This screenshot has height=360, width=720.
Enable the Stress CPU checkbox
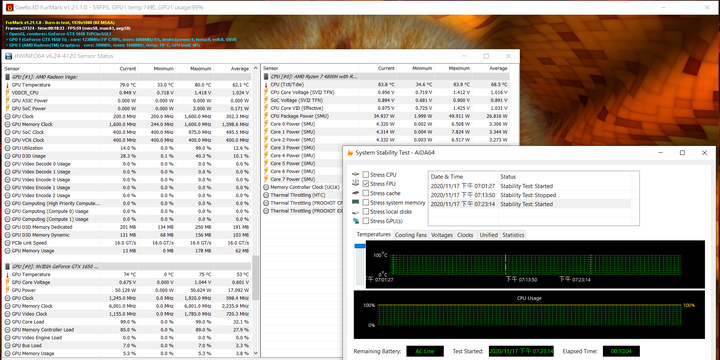point(366,174)
